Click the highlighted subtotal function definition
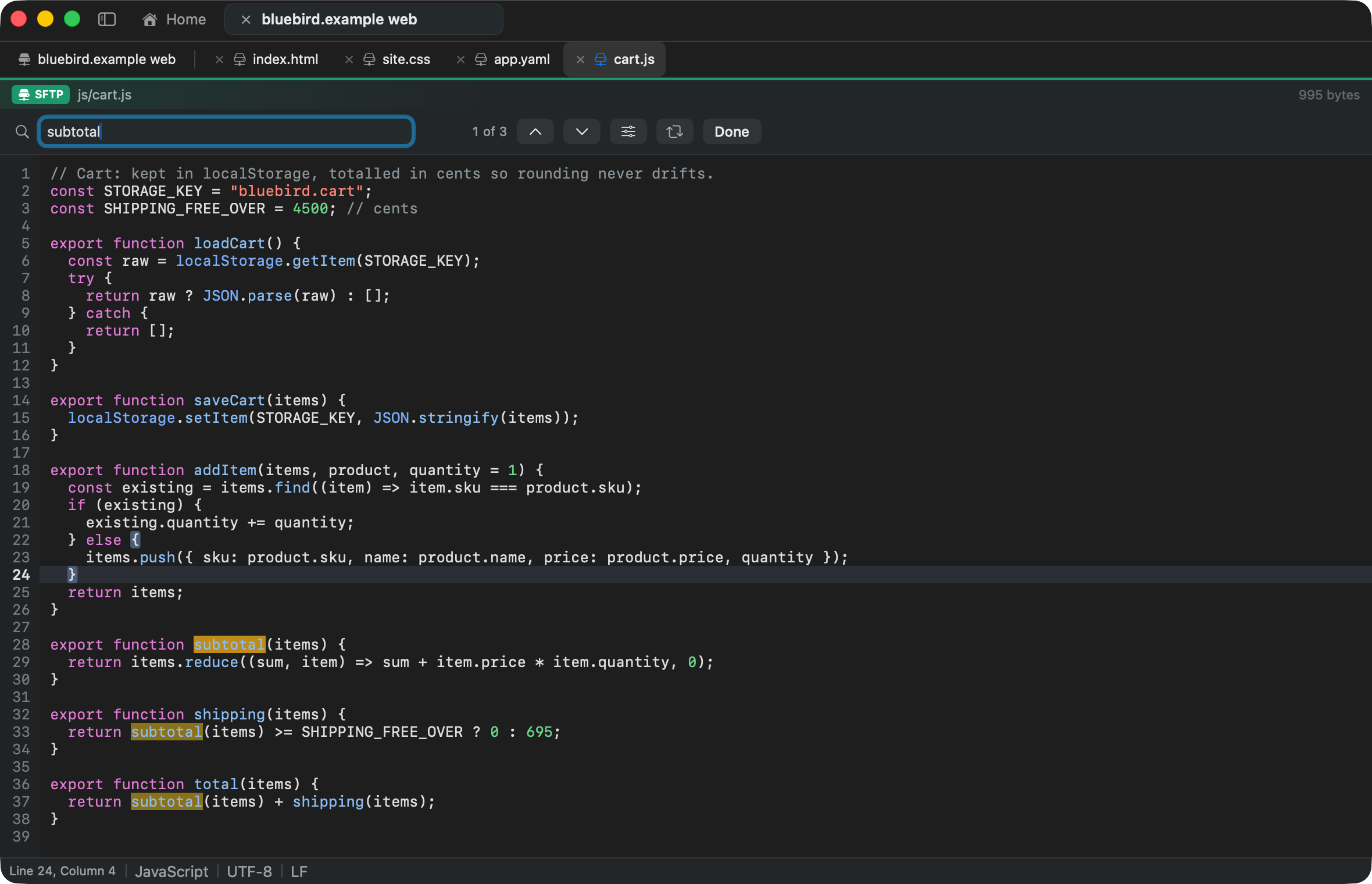Viewport: 1372px width, 884px height. coord(230,644)
